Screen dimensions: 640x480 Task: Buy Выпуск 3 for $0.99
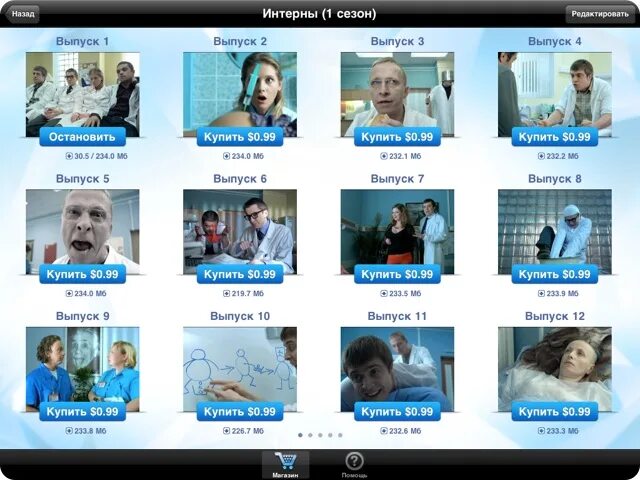click(397, 137)
